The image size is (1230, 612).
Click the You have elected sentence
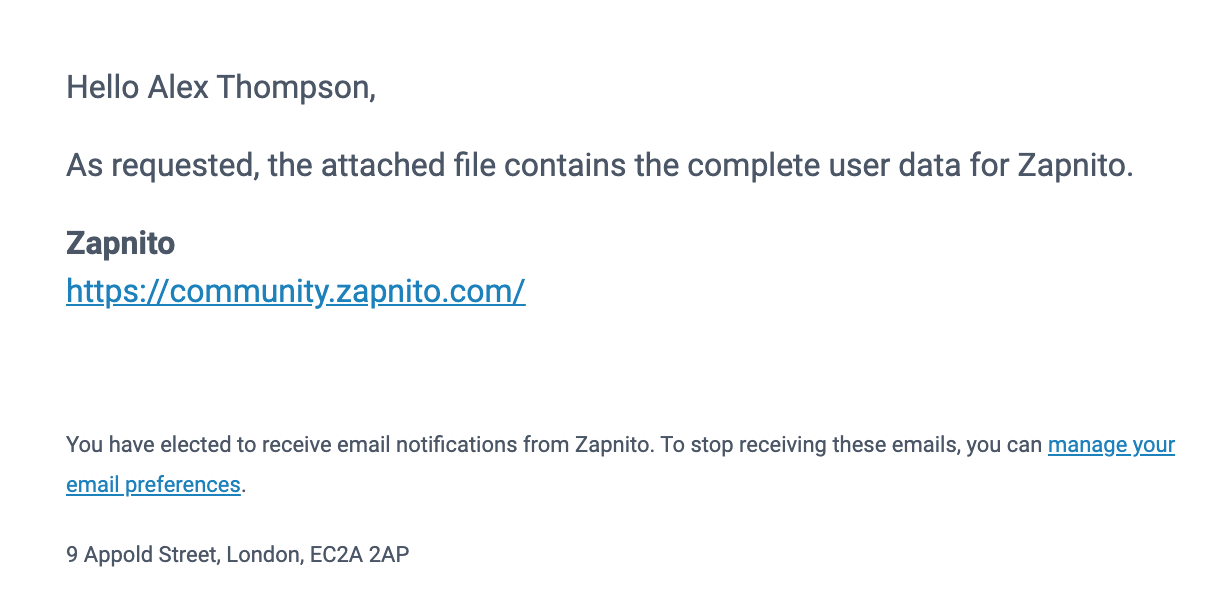360,445
